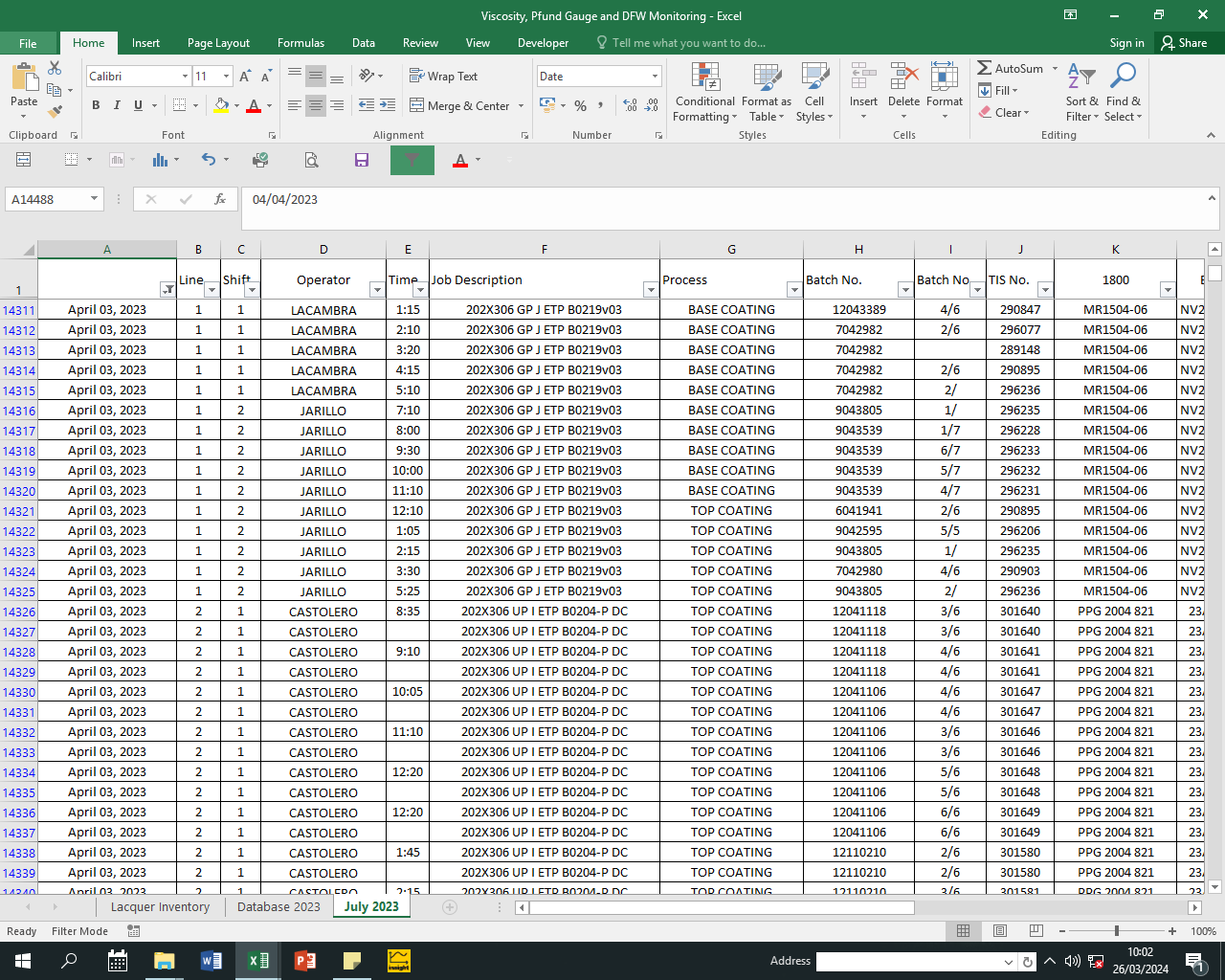Click the yellow Fill Color swatch button

click(221, 105)
